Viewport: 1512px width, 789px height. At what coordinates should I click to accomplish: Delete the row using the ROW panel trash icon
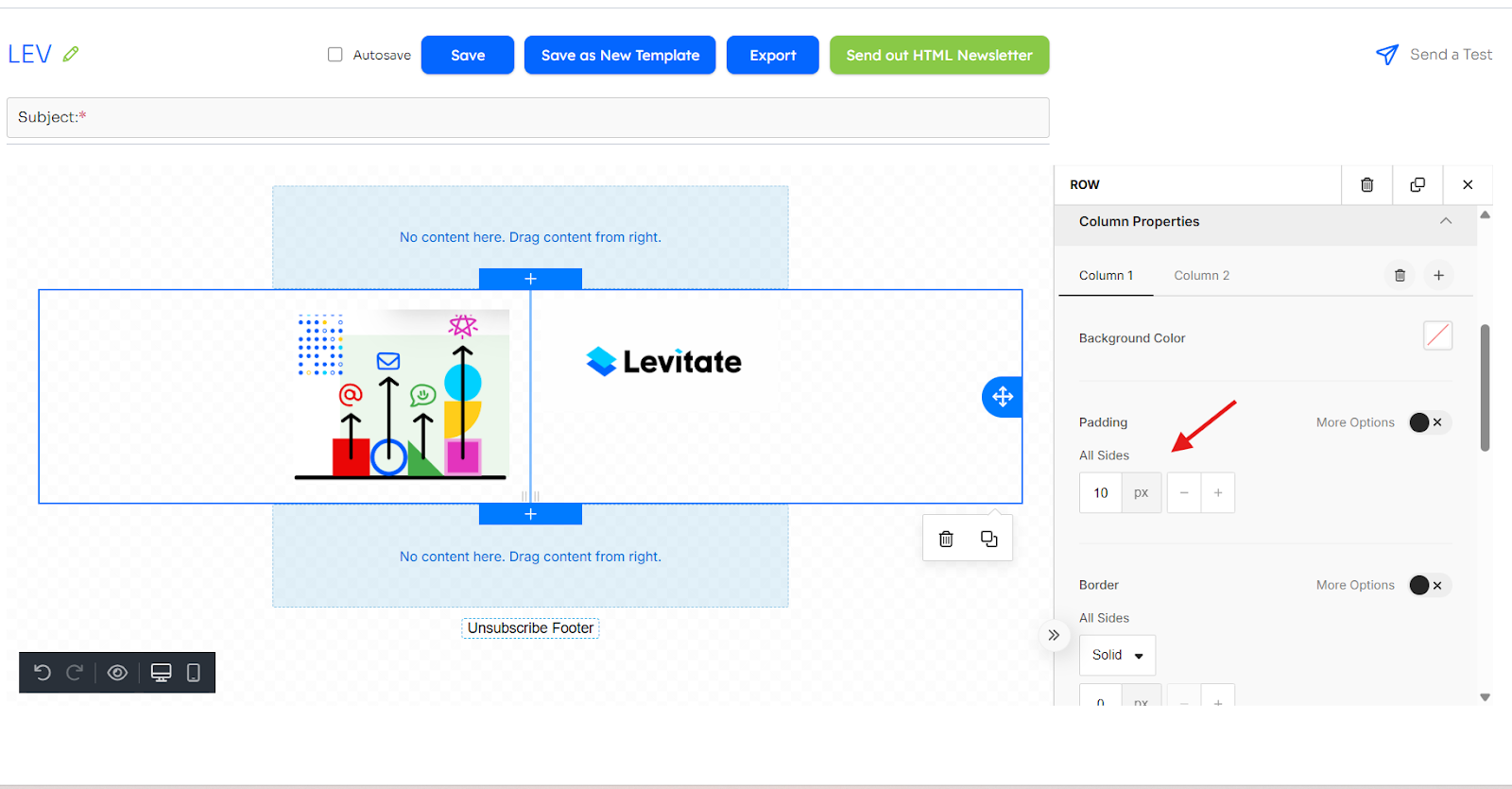[1366, 184]
